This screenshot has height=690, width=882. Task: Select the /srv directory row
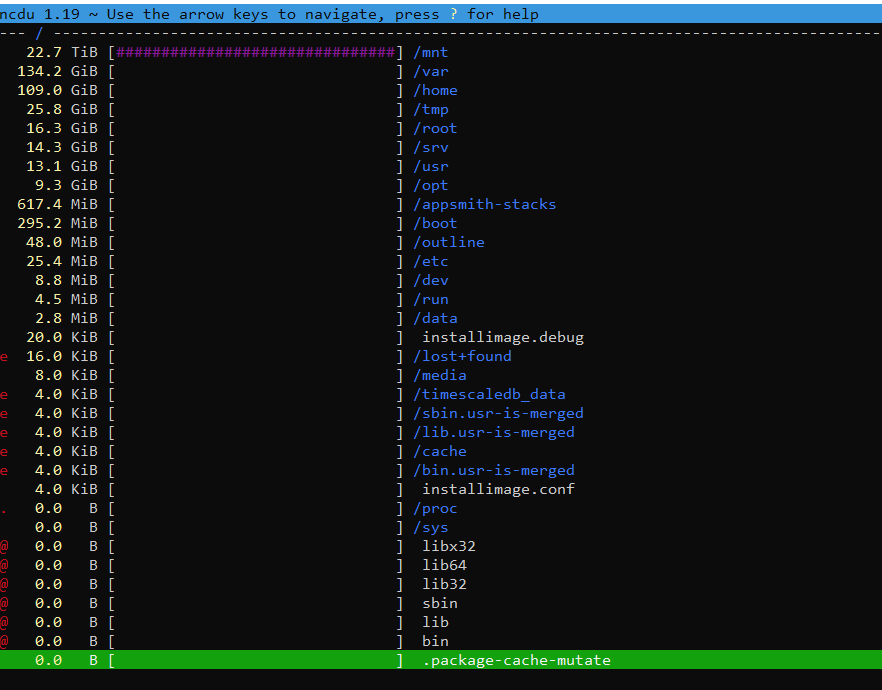[441, 147]
